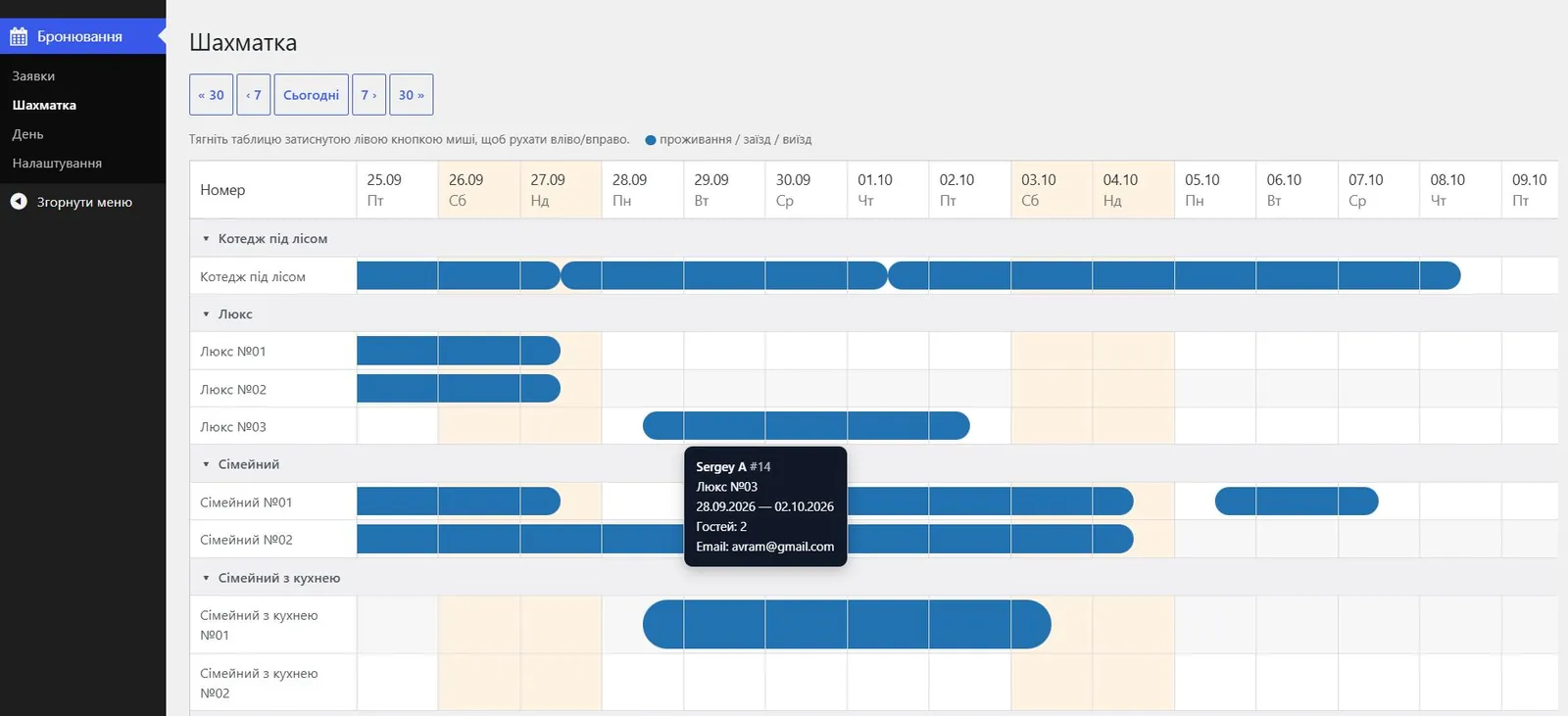Click the Сімейний з кухнею №02 row label
This screenshot has height=716, width=1568.
tap(259, 683)
